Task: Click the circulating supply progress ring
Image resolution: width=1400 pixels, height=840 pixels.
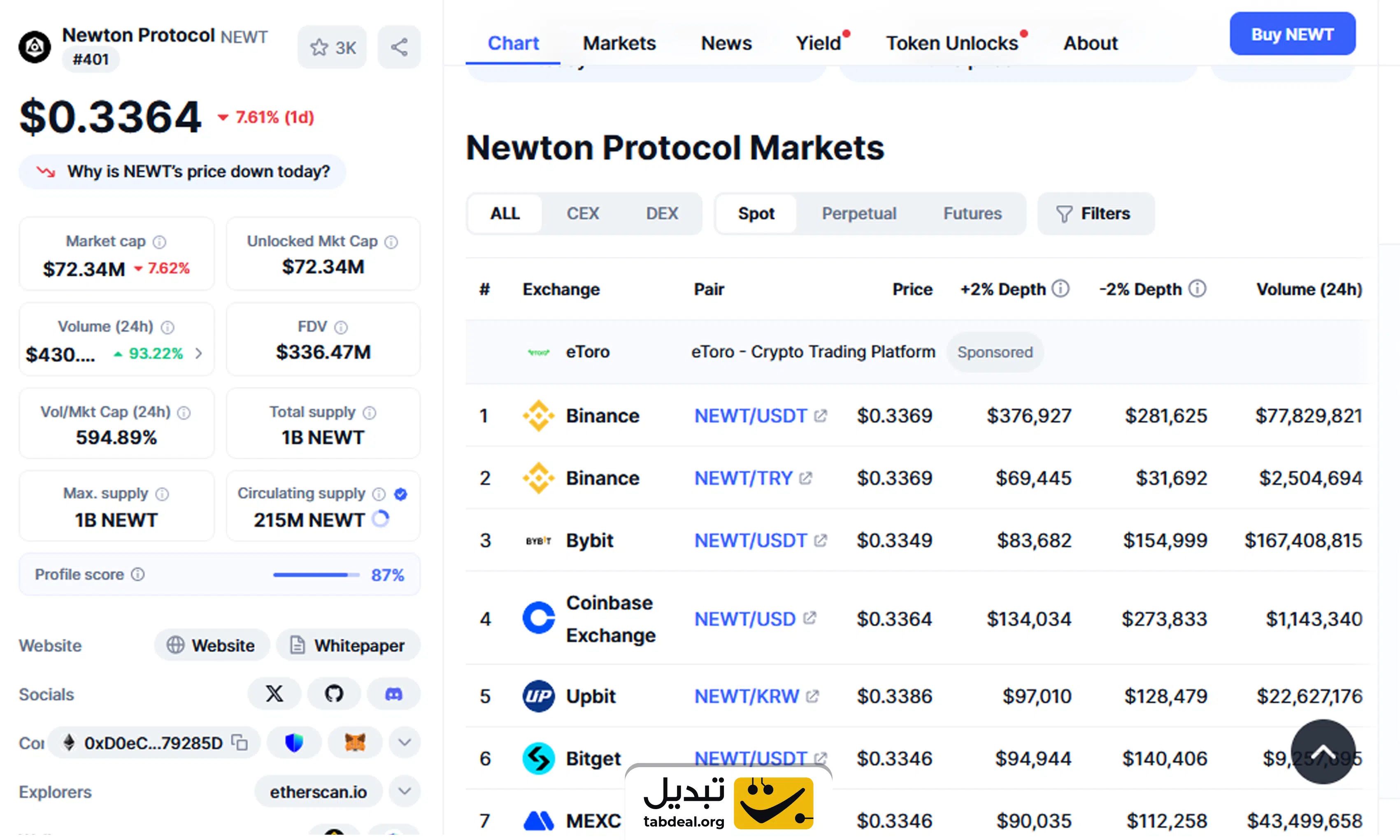Action: coord(381,519)
